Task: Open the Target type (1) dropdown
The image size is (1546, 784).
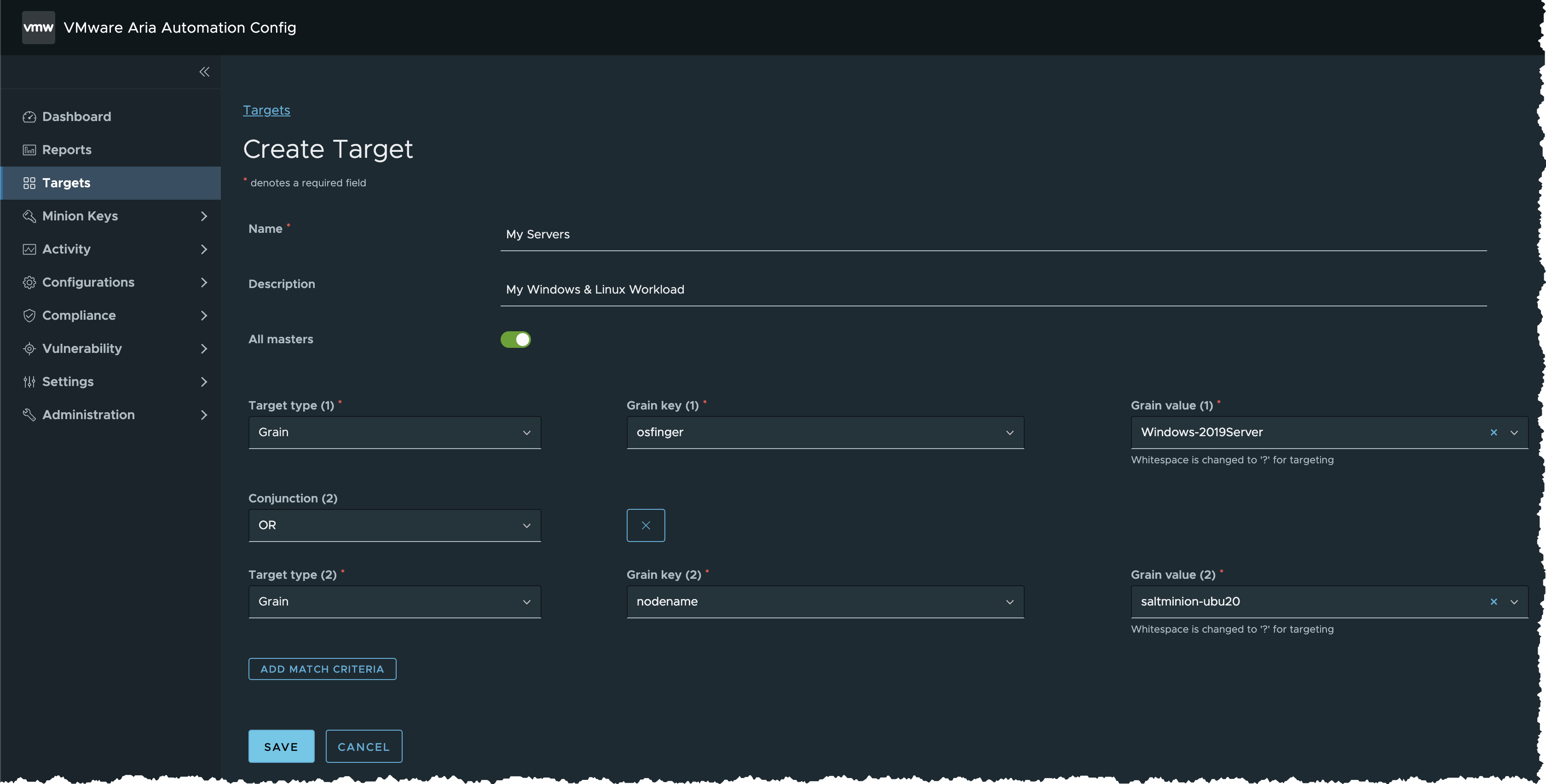Action: click(395, 432)
